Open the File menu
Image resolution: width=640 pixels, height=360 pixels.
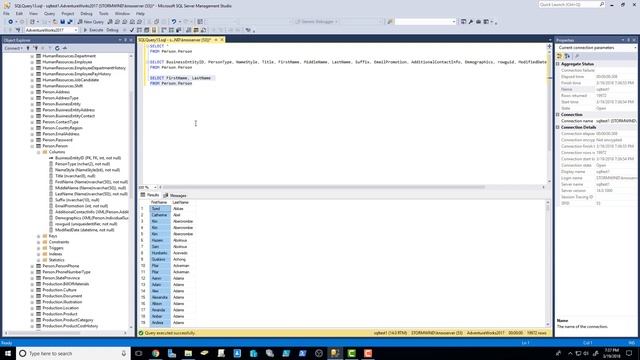pos(6,13)
